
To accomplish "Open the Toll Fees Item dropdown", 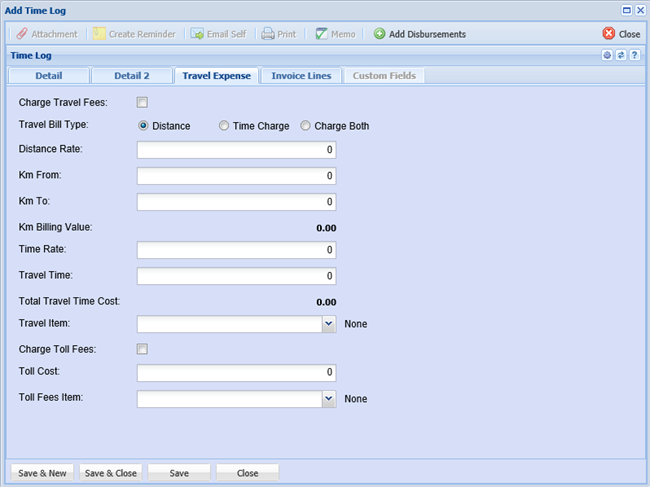I will click(328, 399).
